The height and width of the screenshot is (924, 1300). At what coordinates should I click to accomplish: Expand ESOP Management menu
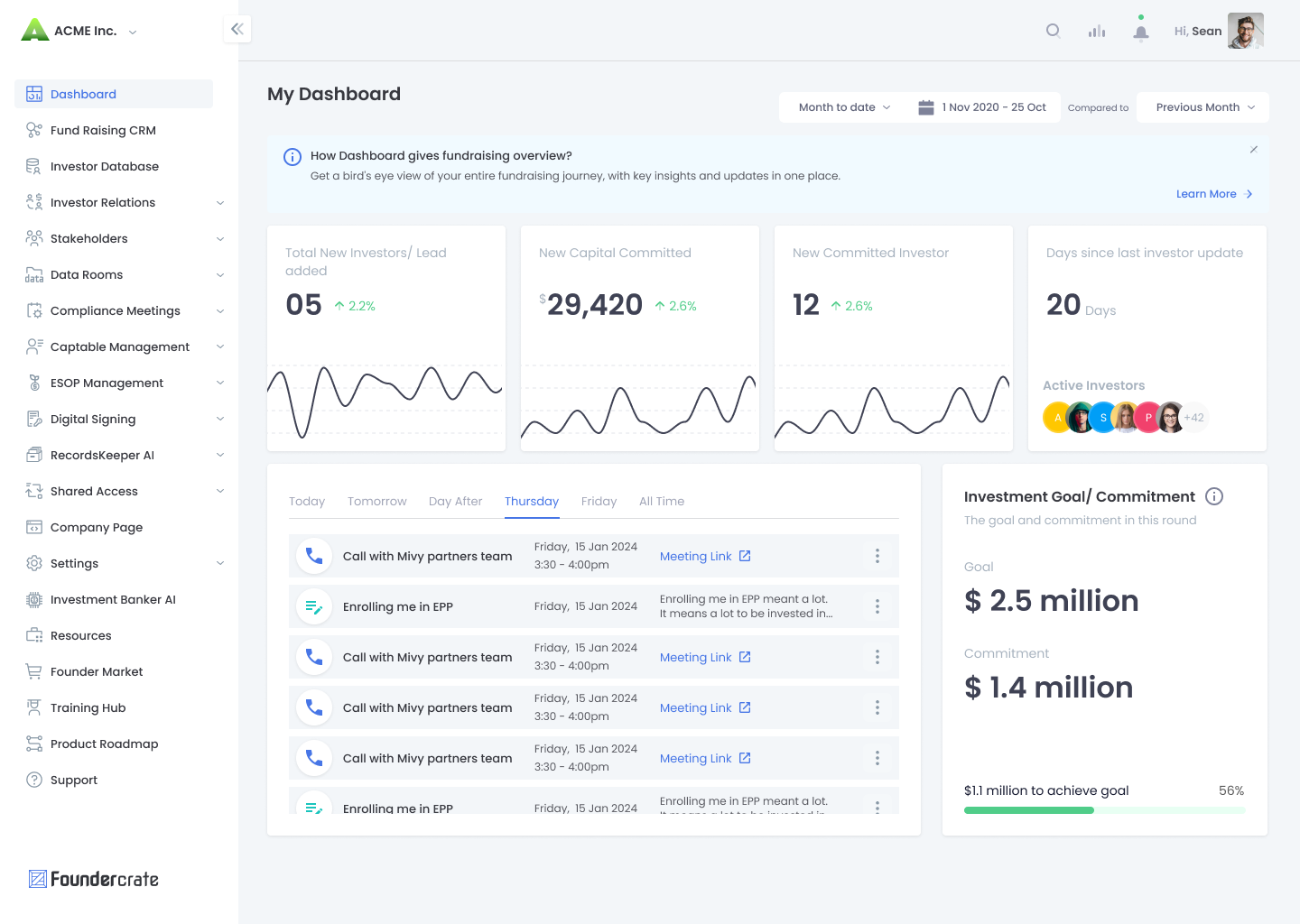click(x=220, y=383)
